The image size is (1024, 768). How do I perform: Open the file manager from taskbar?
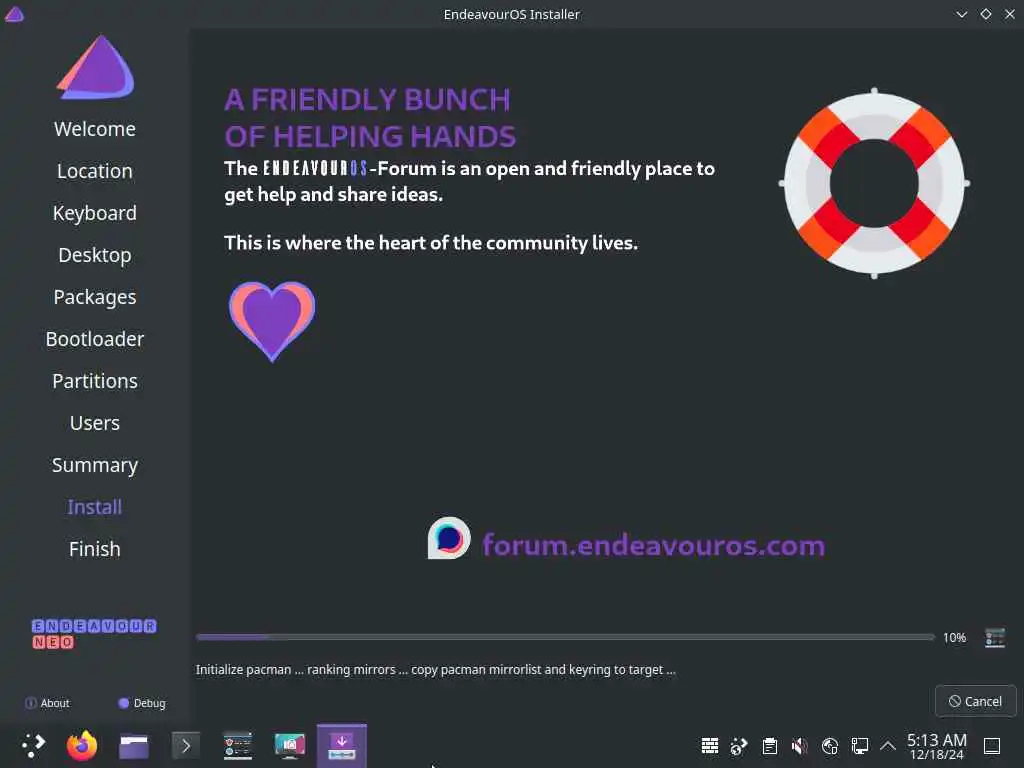click(x=134, y=746)
